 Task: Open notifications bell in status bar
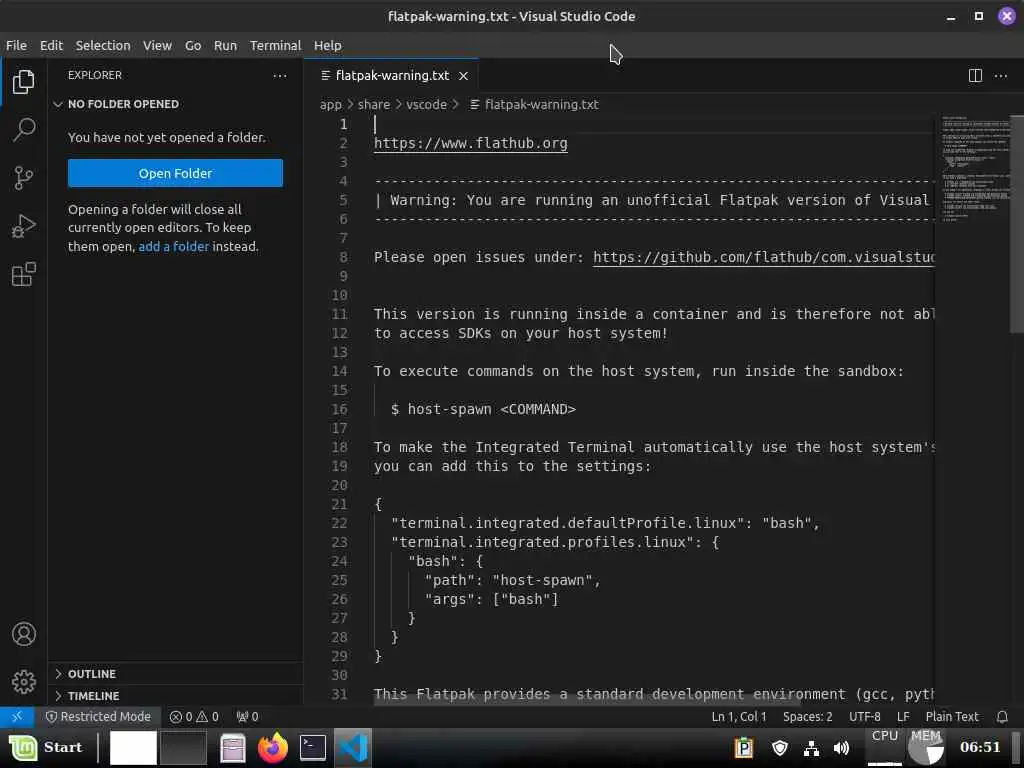[1002, 716]
